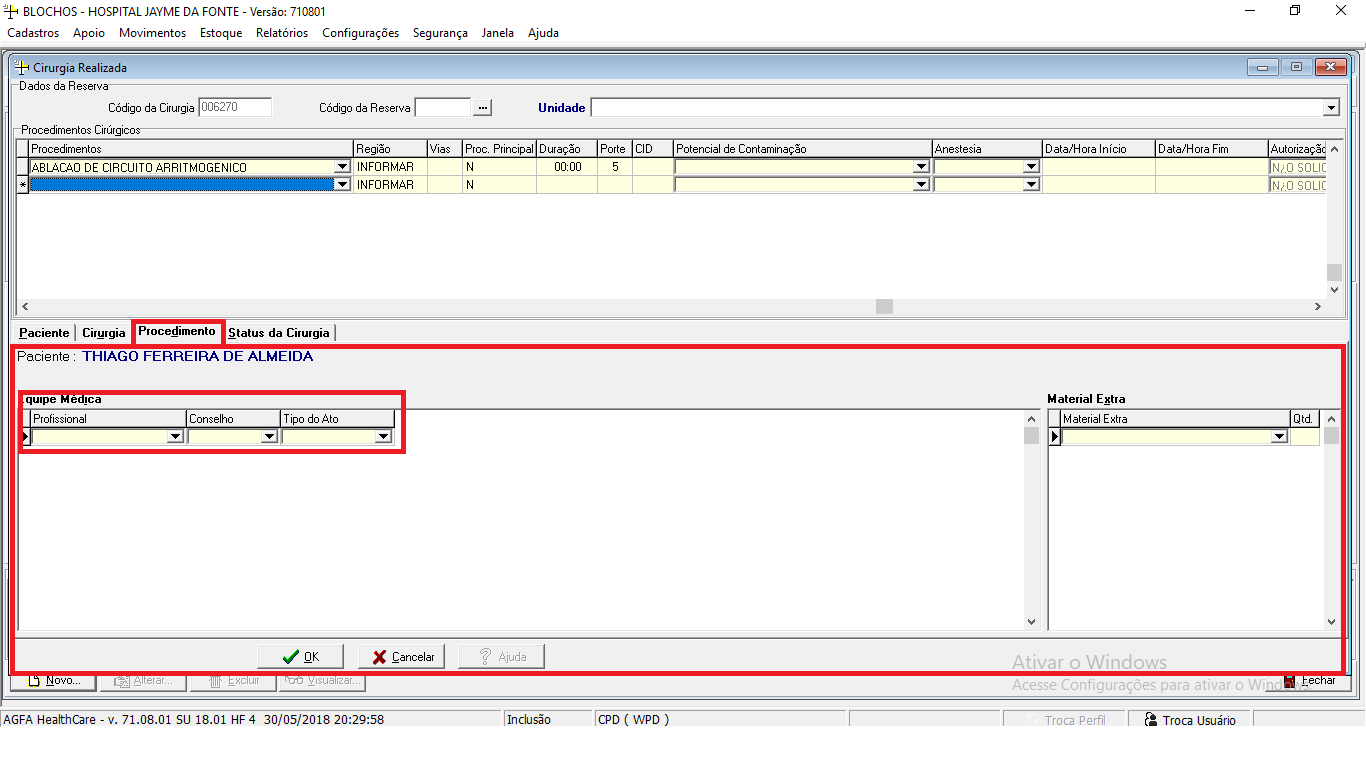Screen dimensions: 1366x768
Task: Click procedures grid vertical scroll down arrow
Action: pos(1333,289)
